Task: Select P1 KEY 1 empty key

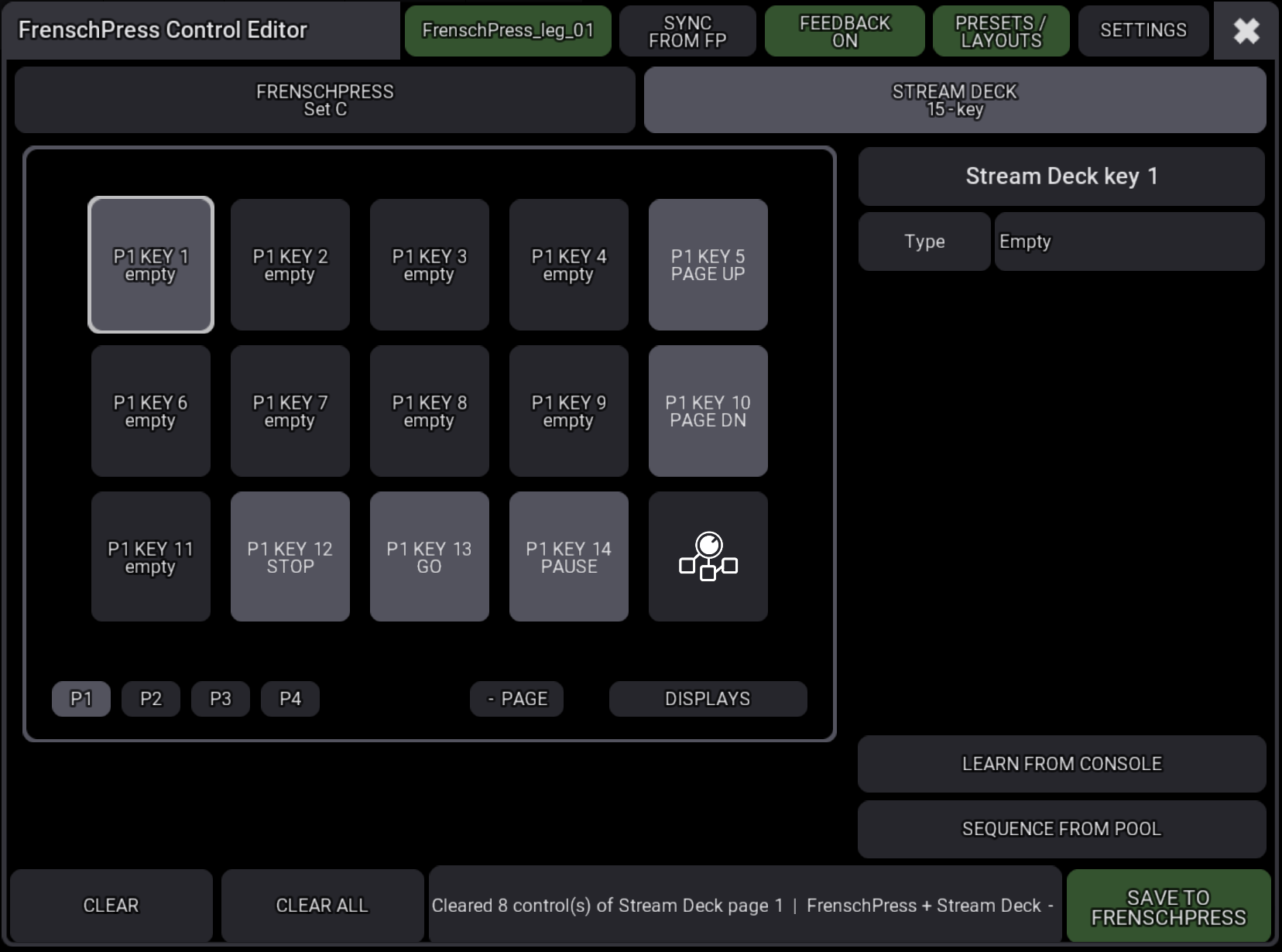Action: [x=151, y=265]
